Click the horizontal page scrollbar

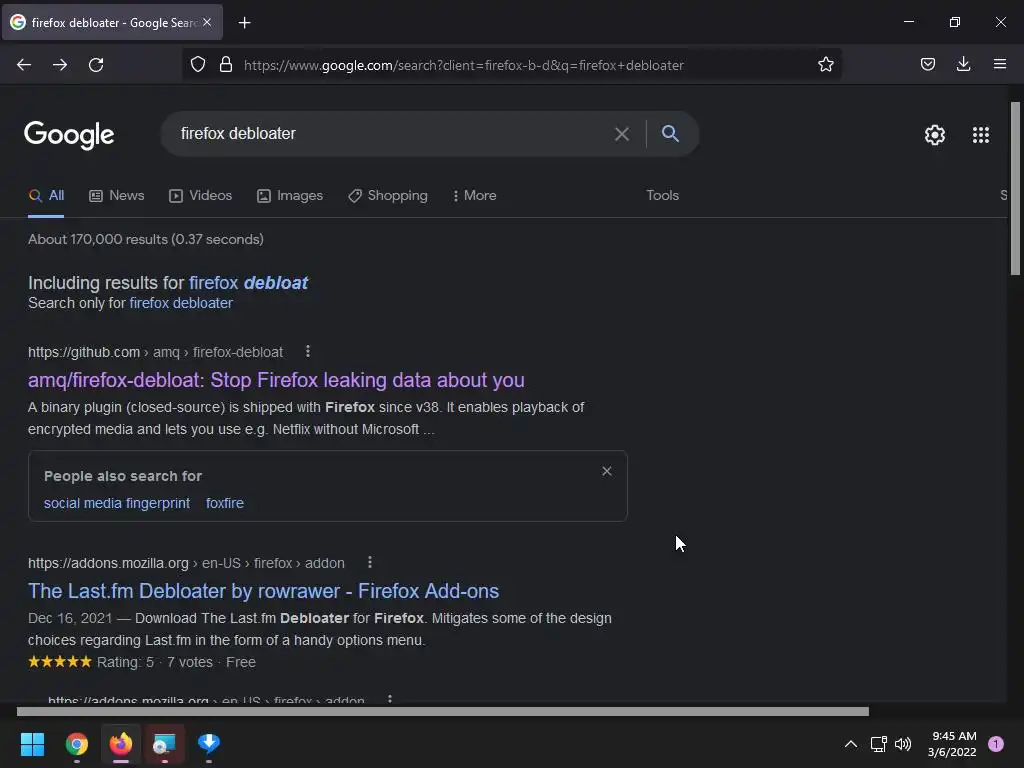pyautogui.click(x=443, y=711)
